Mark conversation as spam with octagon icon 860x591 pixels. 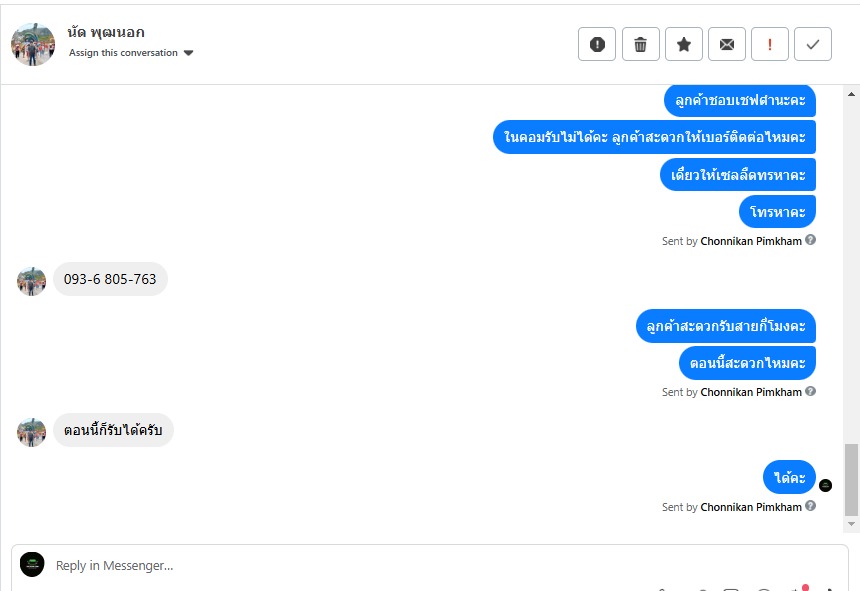tap(597, 44)
